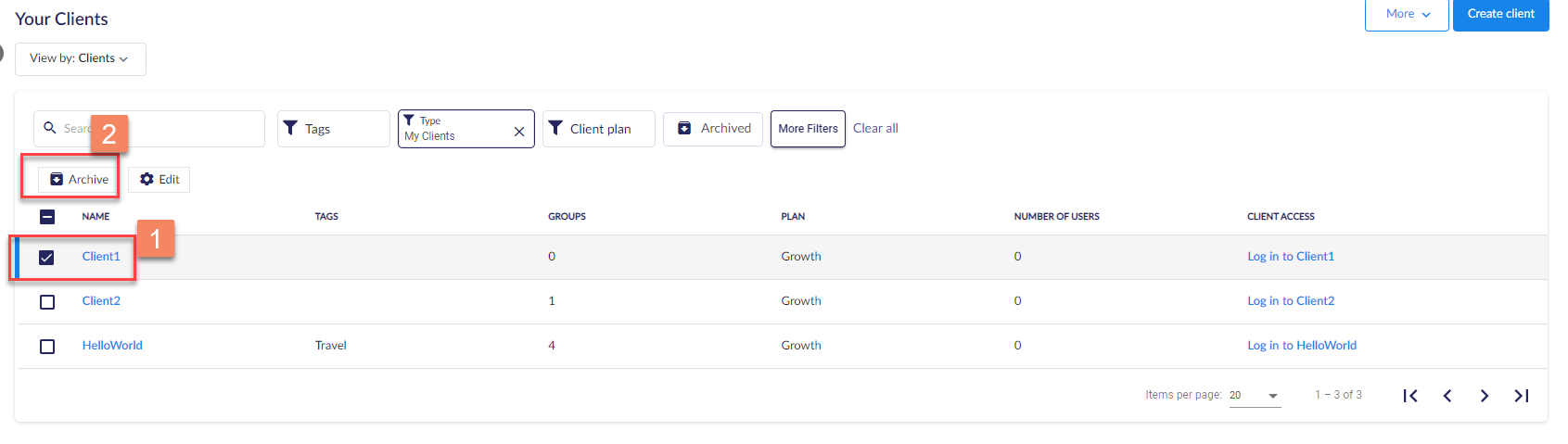Click Log in to Client2
The image size is (1568, 444).
coord(1291,301)
